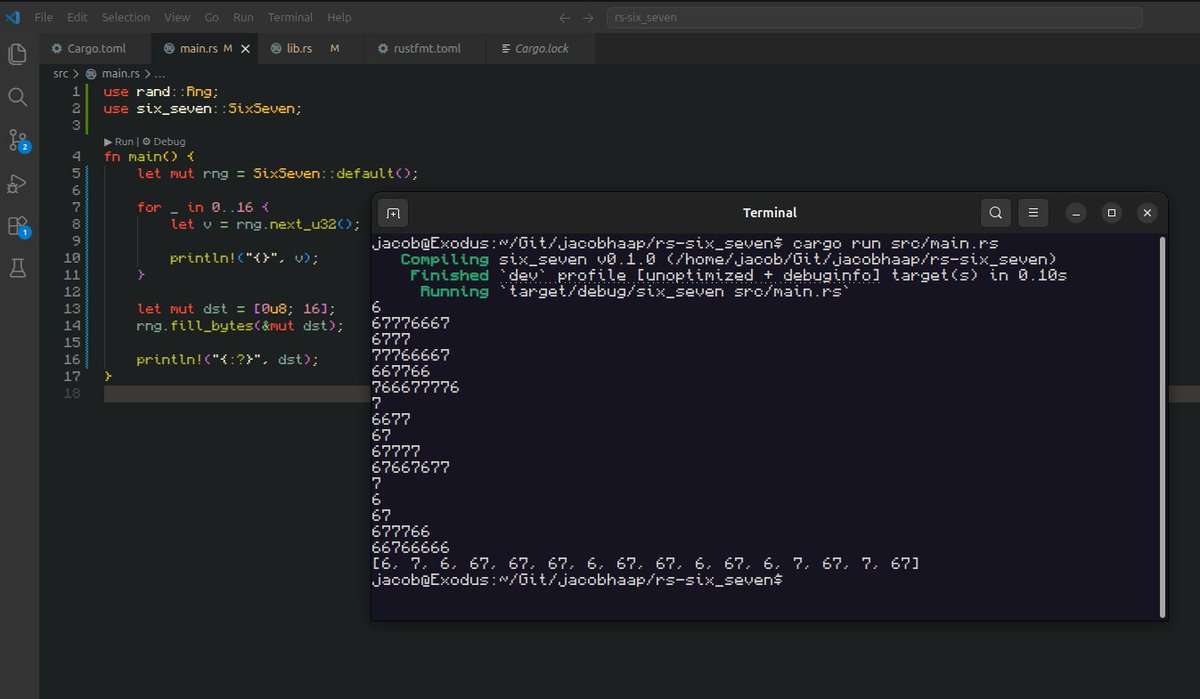
Task: Open the Run and Debug view
Action: (17, 184)
